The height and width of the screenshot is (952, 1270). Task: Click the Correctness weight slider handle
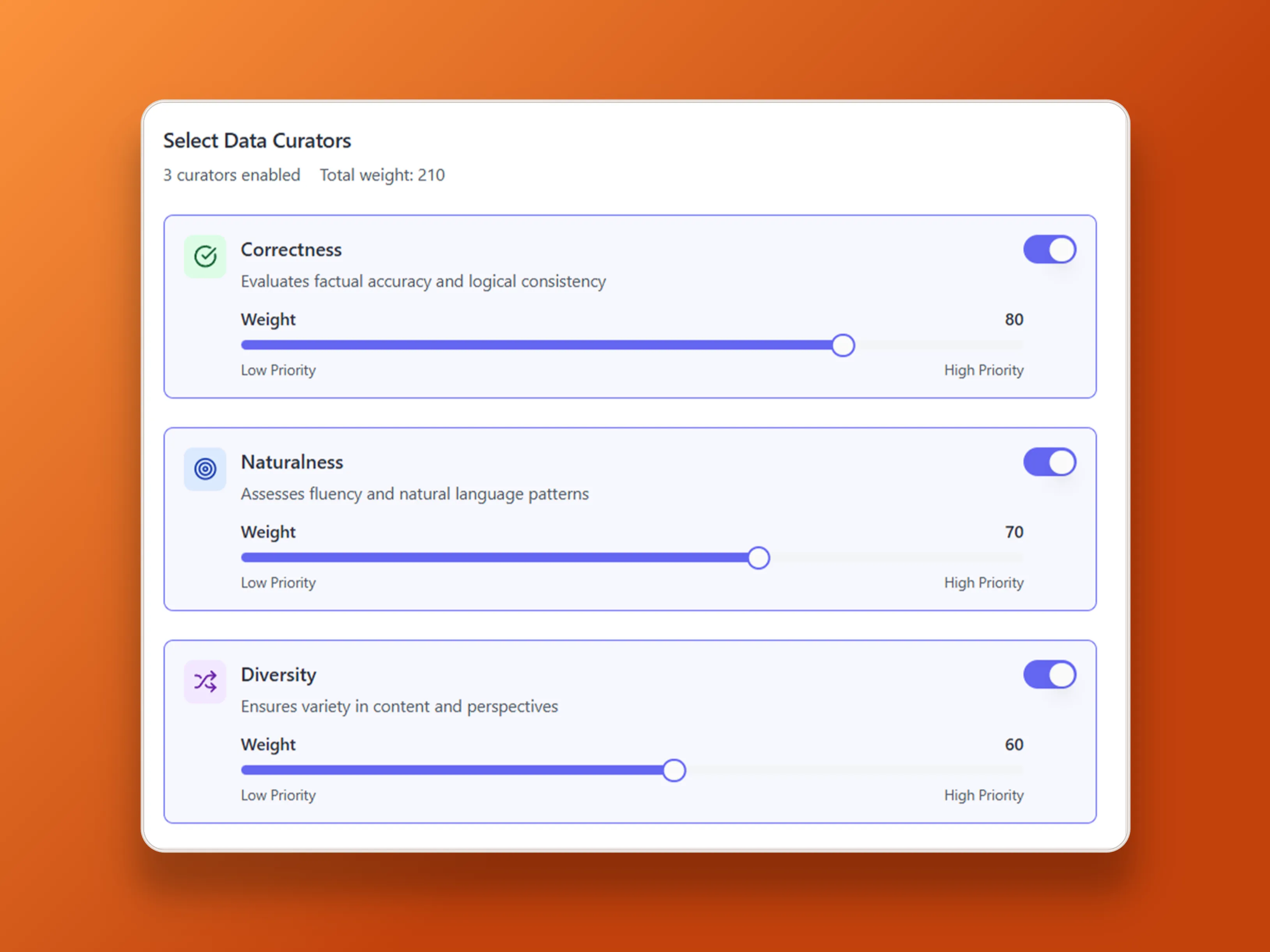(843, 345)
